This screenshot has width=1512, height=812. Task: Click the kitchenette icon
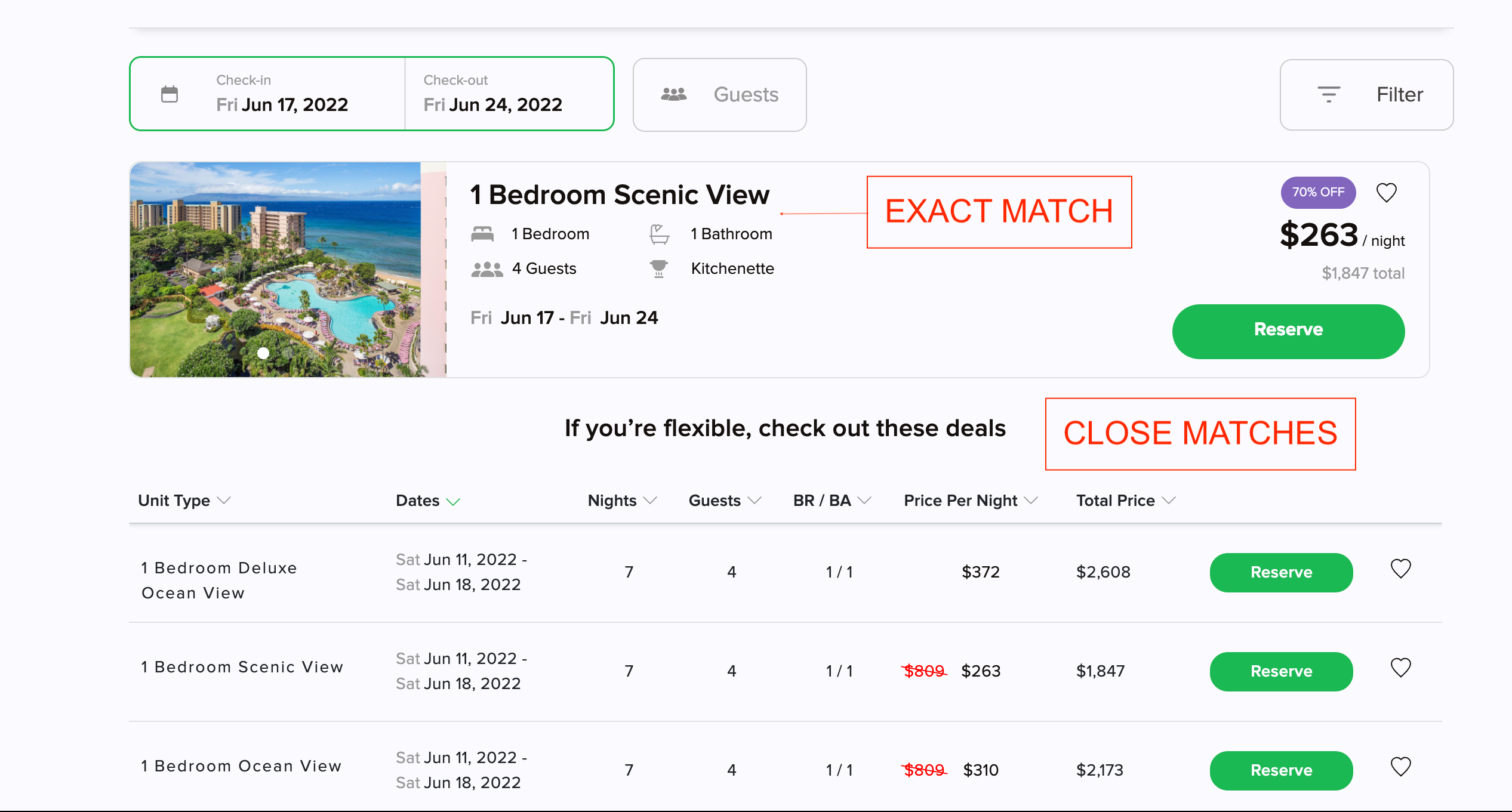(x=659, y=268)
